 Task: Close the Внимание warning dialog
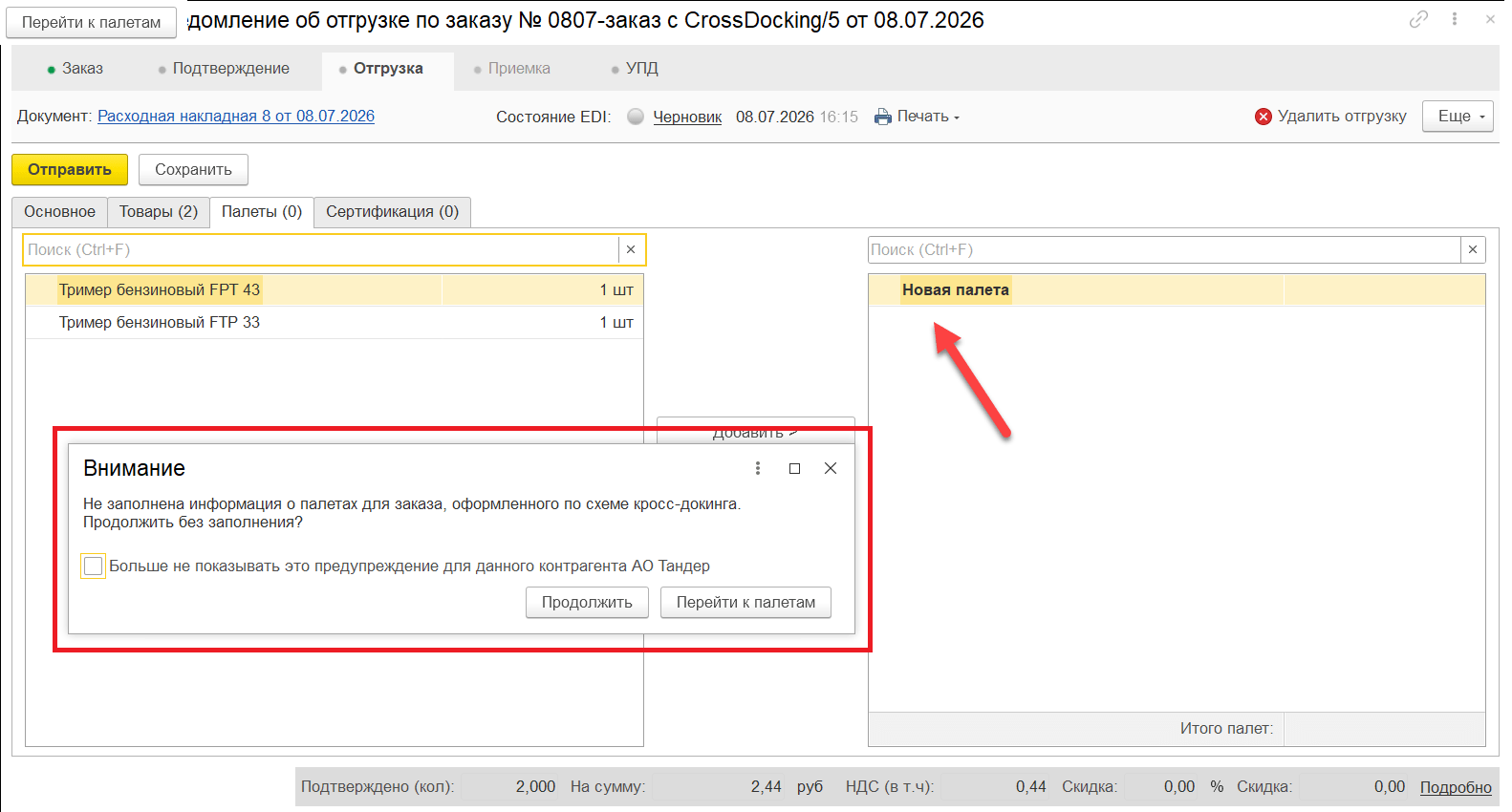coord(831,468)
